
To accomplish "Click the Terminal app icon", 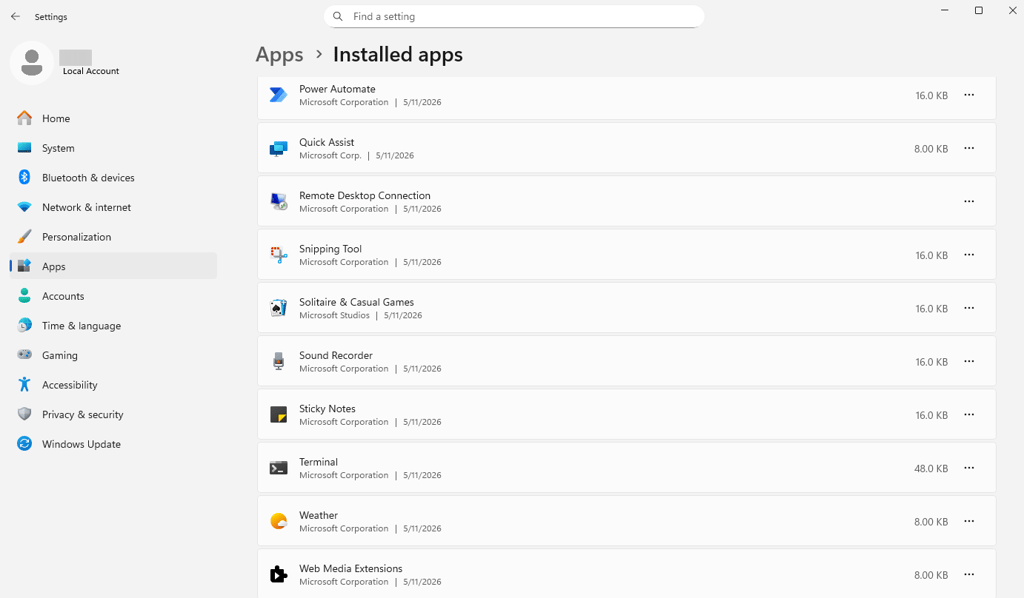I will [279, 468].
